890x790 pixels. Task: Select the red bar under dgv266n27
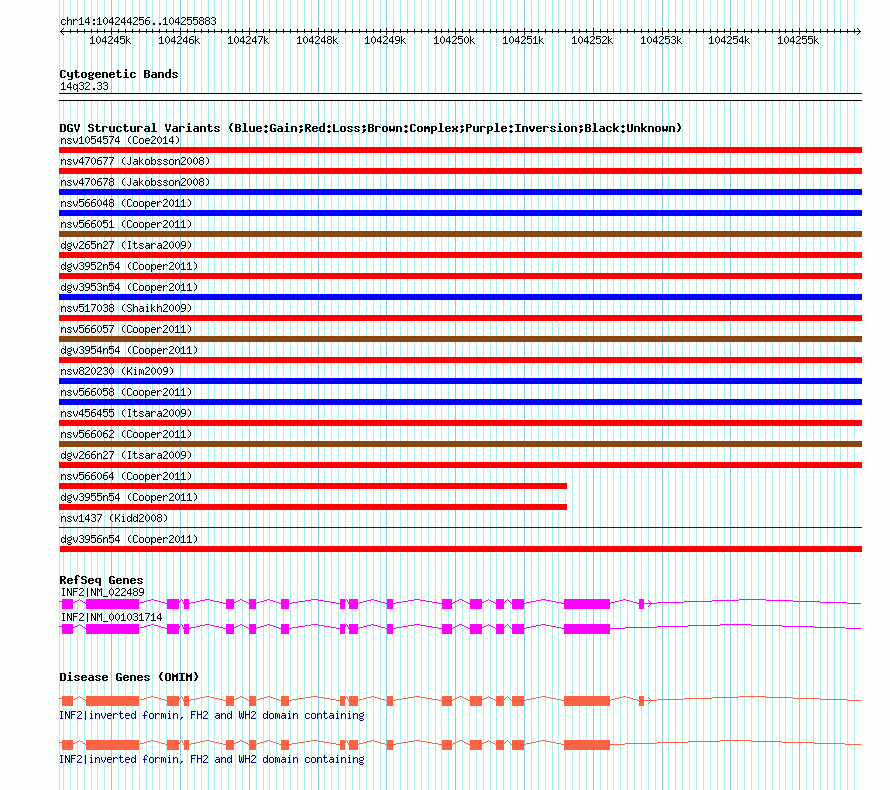pyautogui.click(x=460, y=465)
